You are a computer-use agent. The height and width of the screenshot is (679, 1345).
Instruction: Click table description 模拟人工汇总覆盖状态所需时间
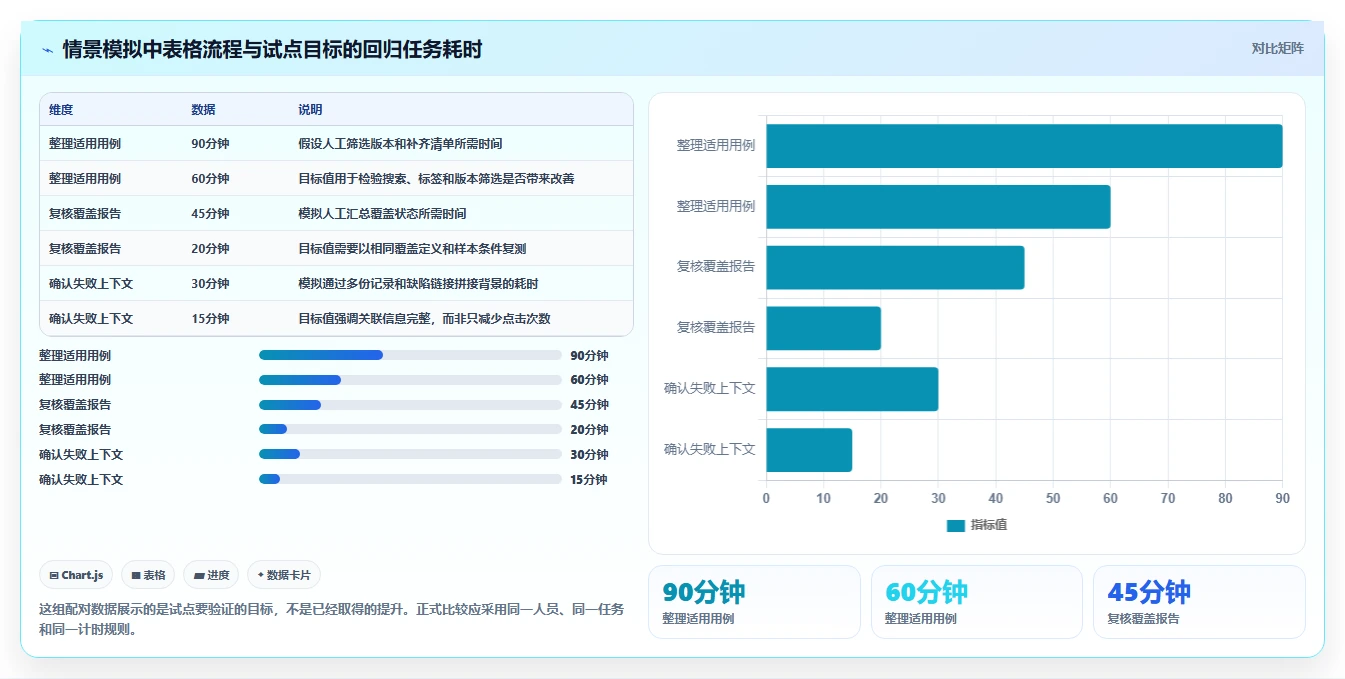point(382,214)
